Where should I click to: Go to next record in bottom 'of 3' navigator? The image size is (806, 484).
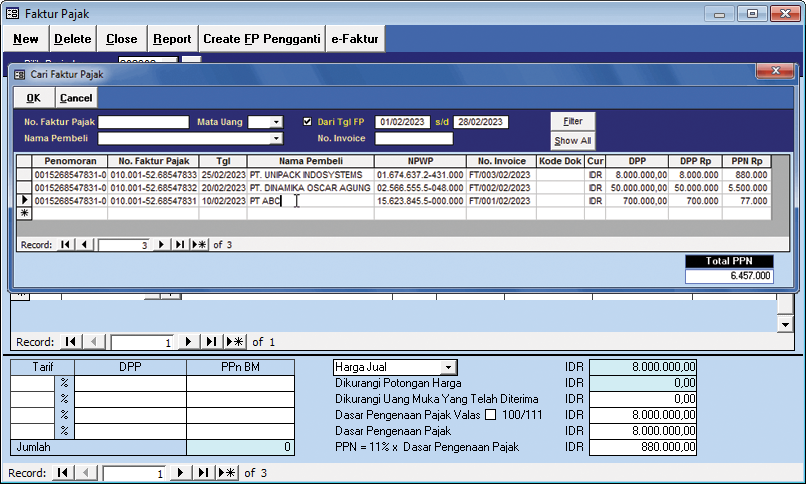coord(180,472)
